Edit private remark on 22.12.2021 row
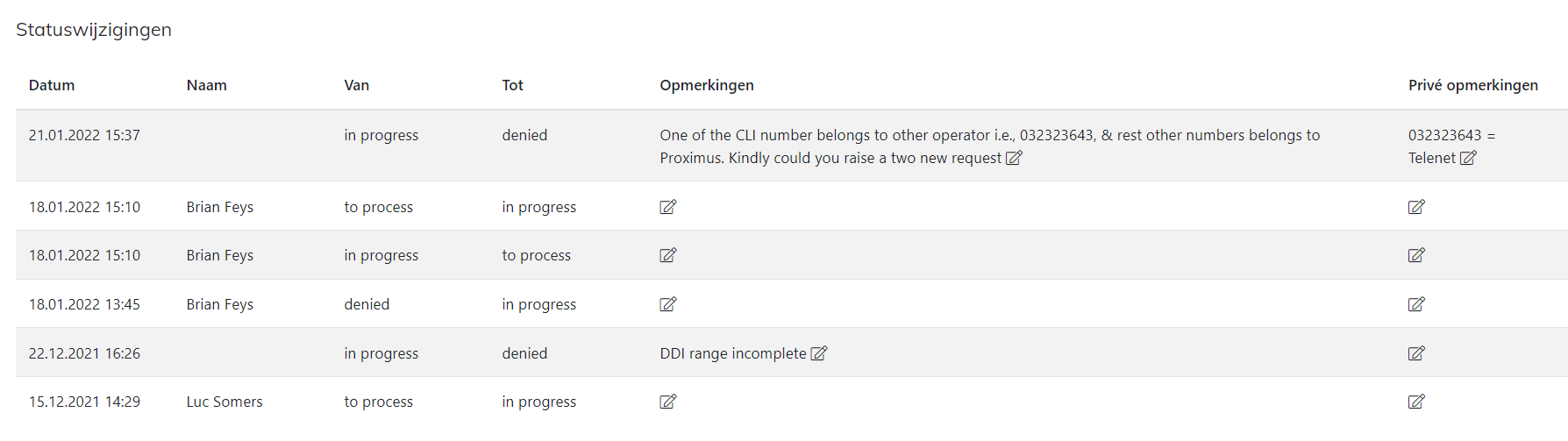 [x=1416, y=353]
